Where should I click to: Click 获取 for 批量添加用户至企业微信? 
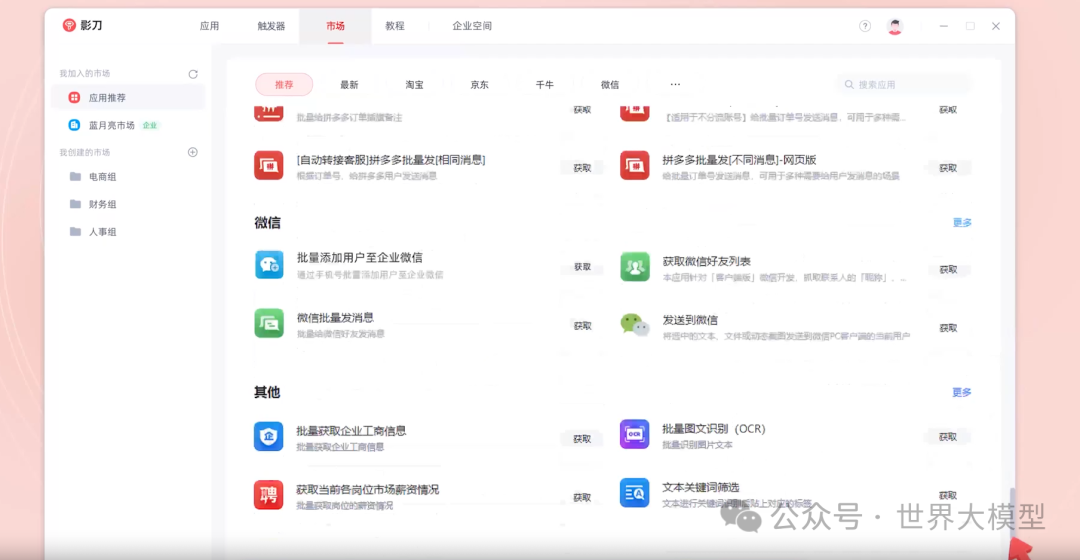[x=583, y=267]
